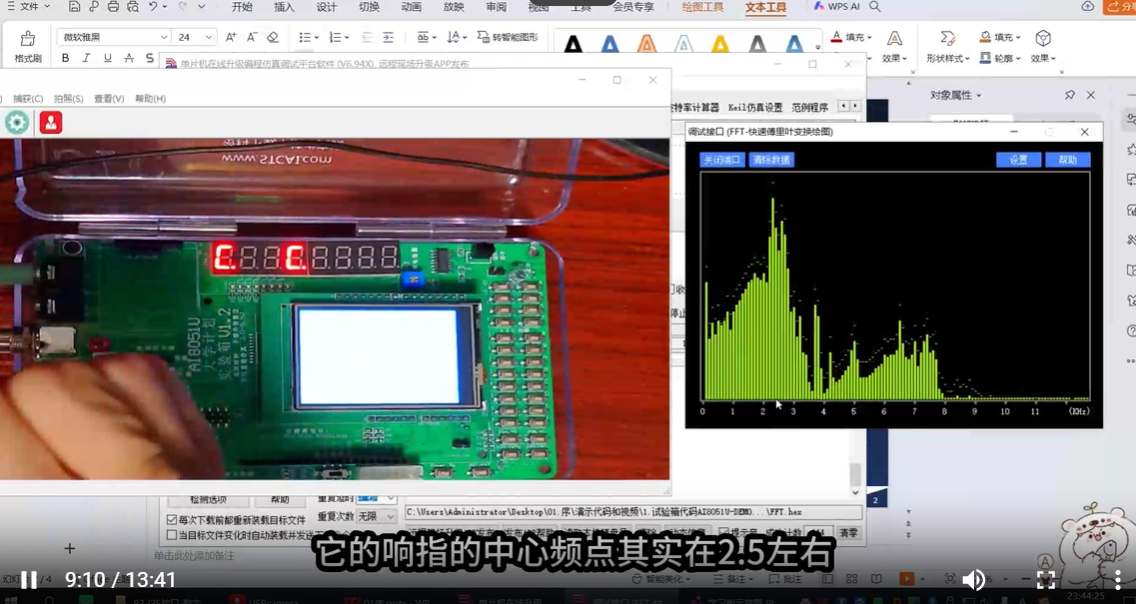Viewport: 1136px width, 604px height.
Task: Expand the text fill (填充) dropdown
Action: tap(869, 37)
